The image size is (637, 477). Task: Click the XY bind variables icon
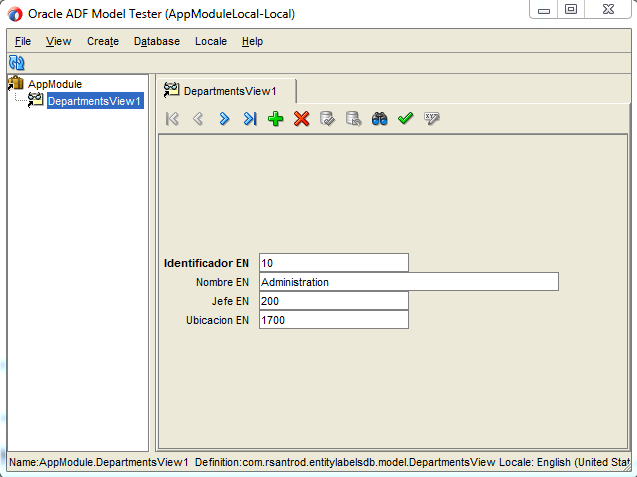[x=431, y=119]
